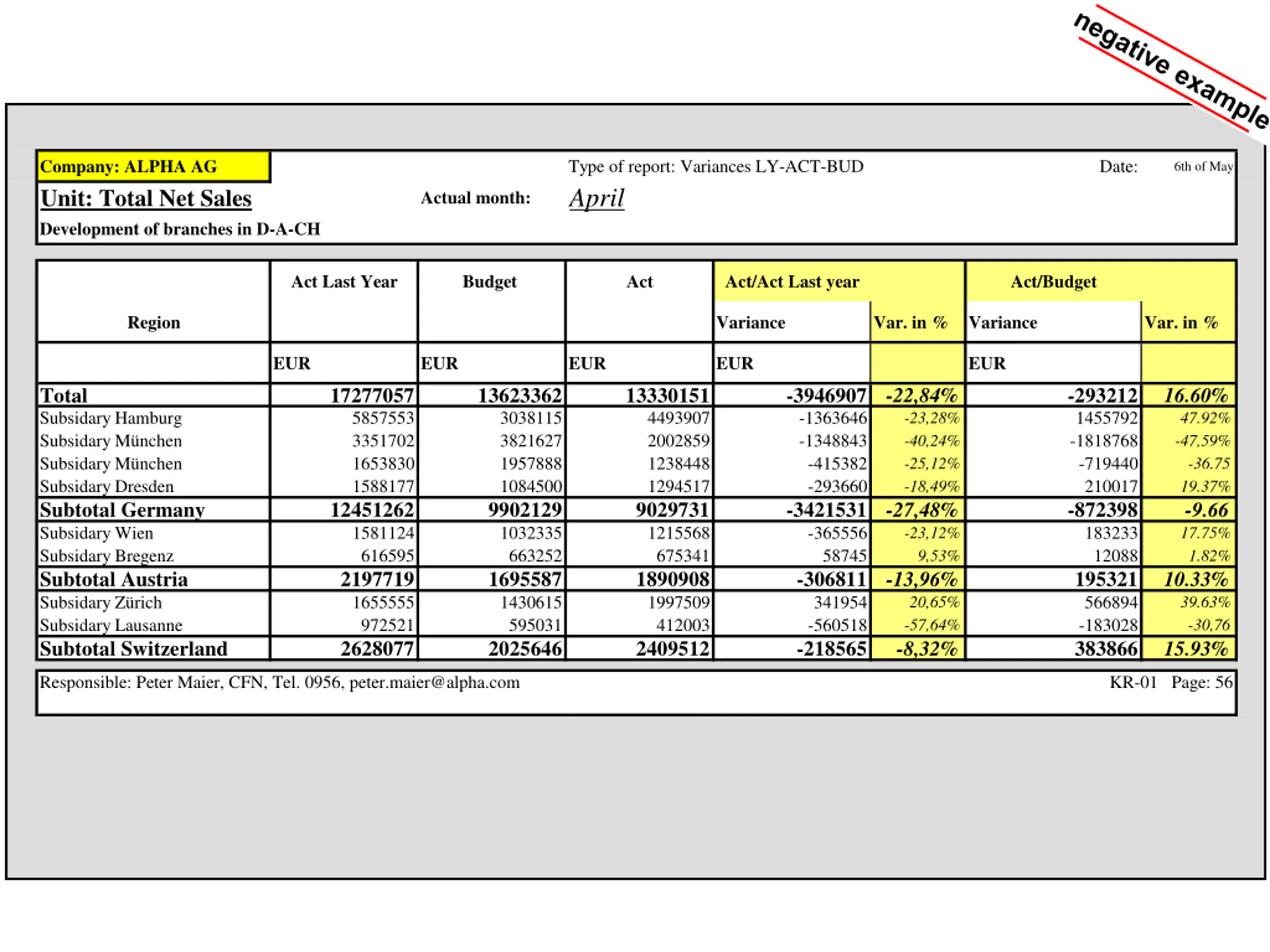Click Hamburg Act/Budget percentage 47.92%
Viewport: 1270px width, 952px height.
1205,418
